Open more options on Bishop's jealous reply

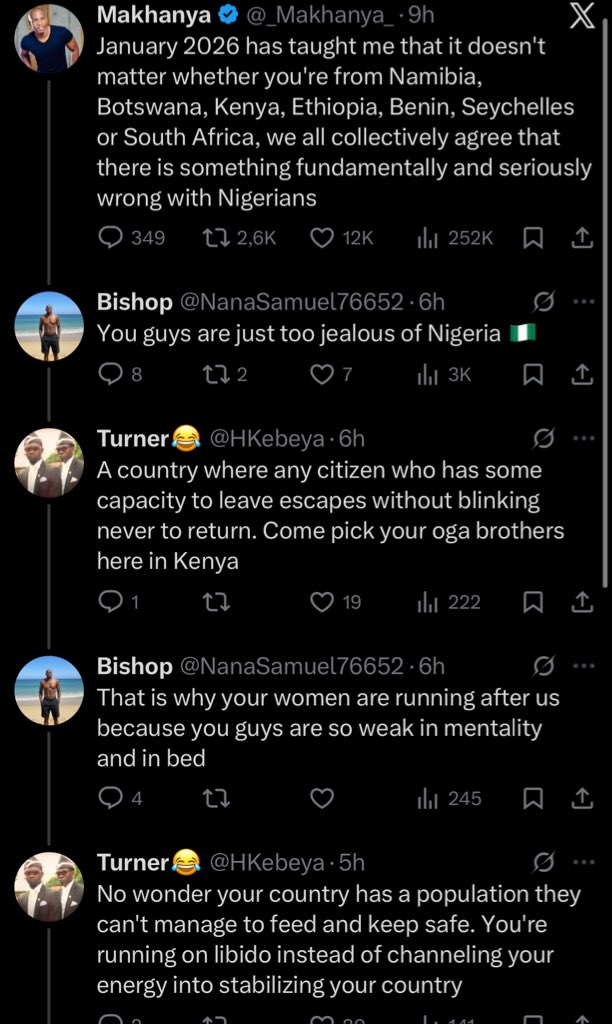coord(583,302)
